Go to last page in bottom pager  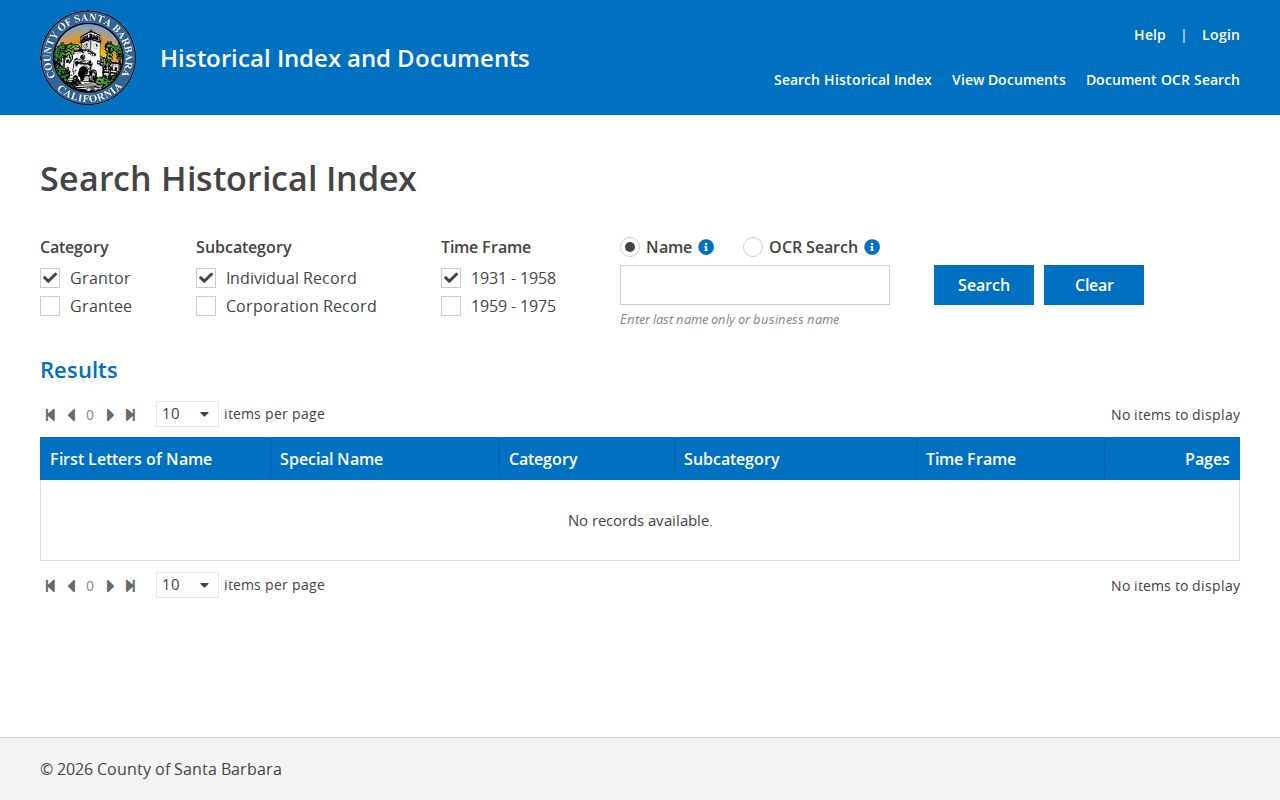click(x=130, y=586)
